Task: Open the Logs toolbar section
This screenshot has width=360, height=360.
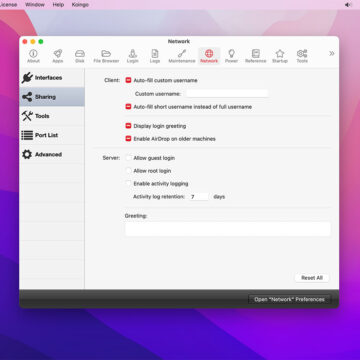Action: (x=155, y=56)
